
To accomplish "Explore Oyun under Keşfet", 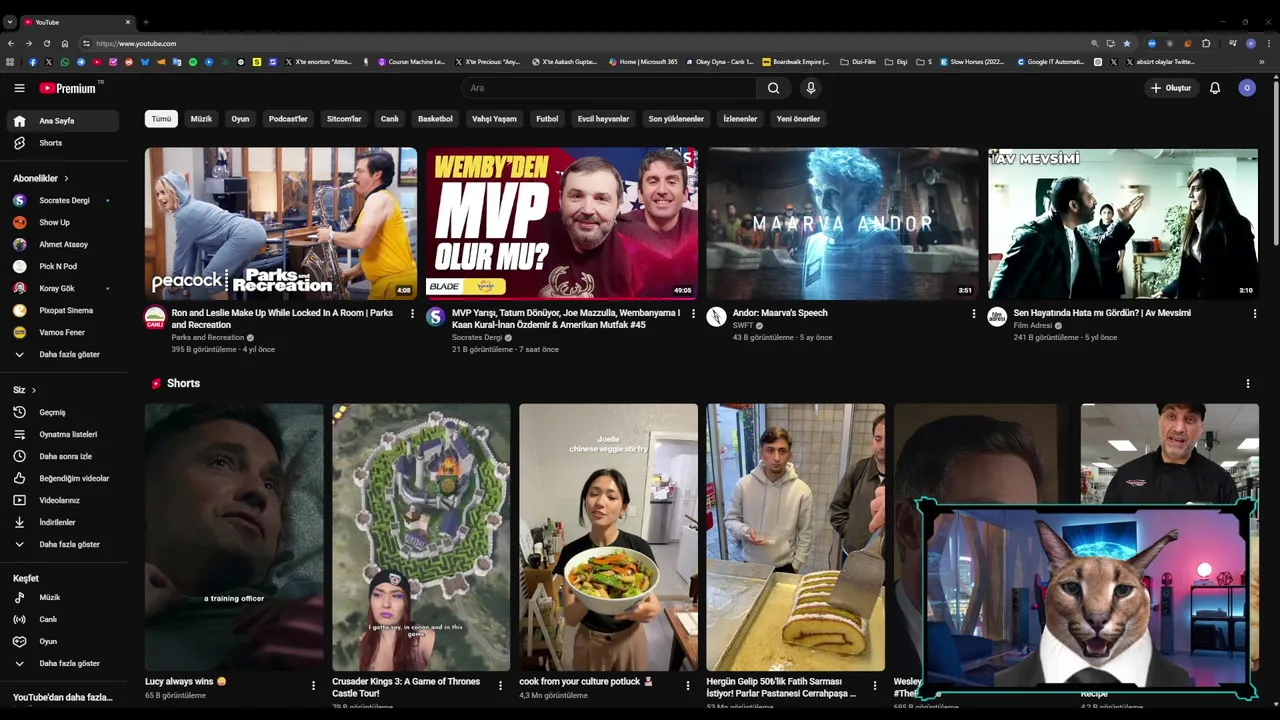I will pyautogui.click(x=63, y=641).
